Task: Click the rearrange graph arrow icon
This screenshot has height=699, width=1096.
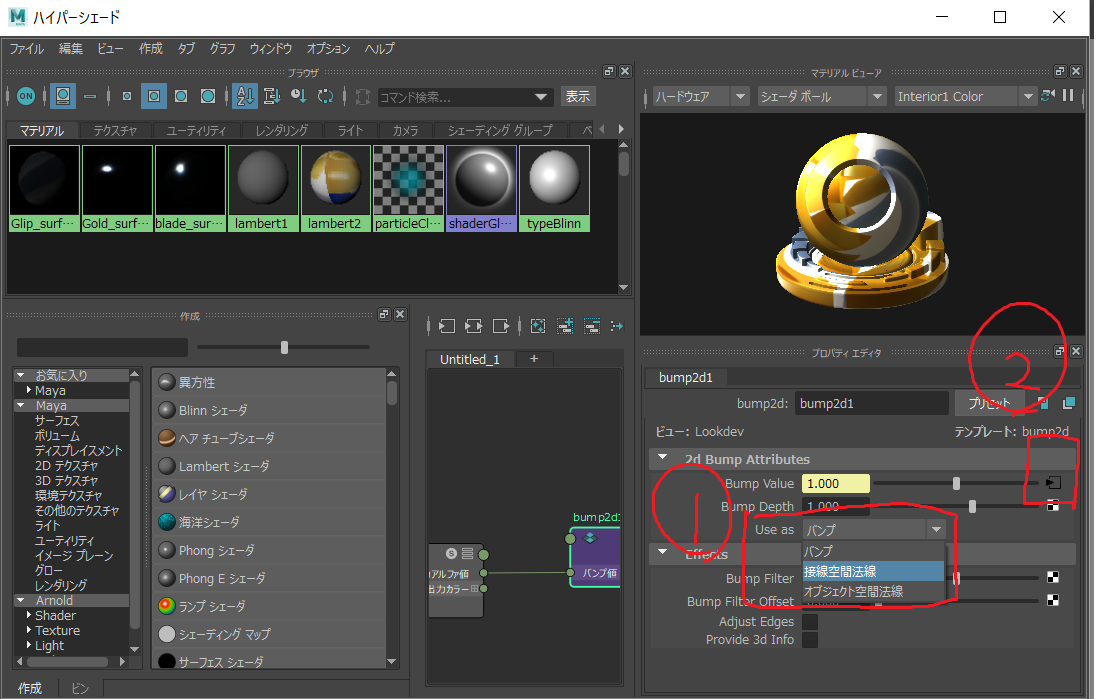Action: click(x=616, y=326)
